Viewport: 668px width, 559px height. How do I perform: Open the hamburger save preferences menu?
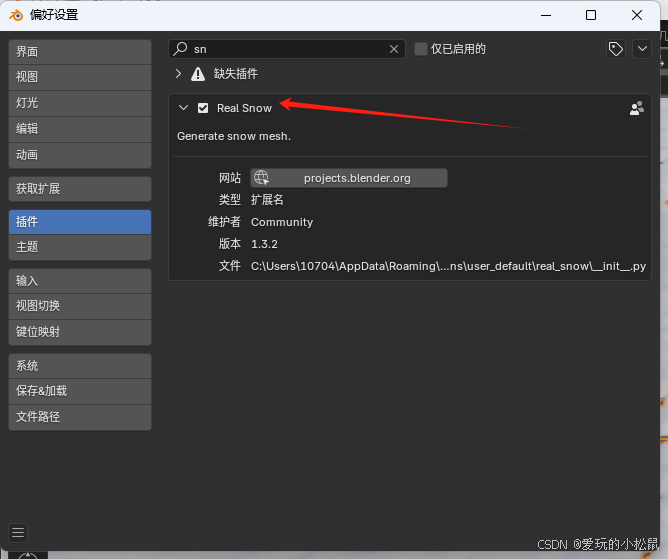(18, 533)
